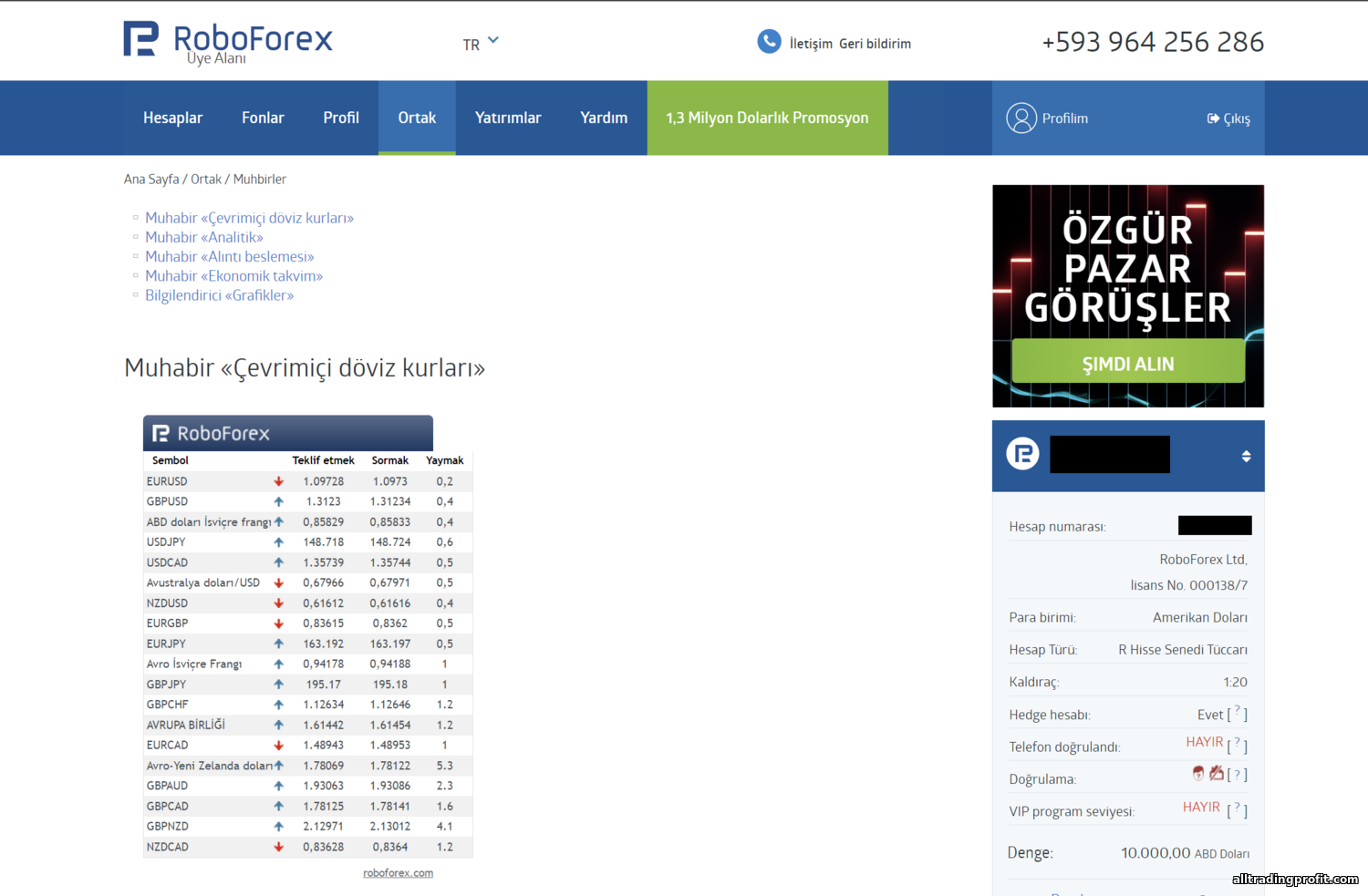Click the Çıkış logout link
Viewport: 1368px width, 896px height.
1236,118
